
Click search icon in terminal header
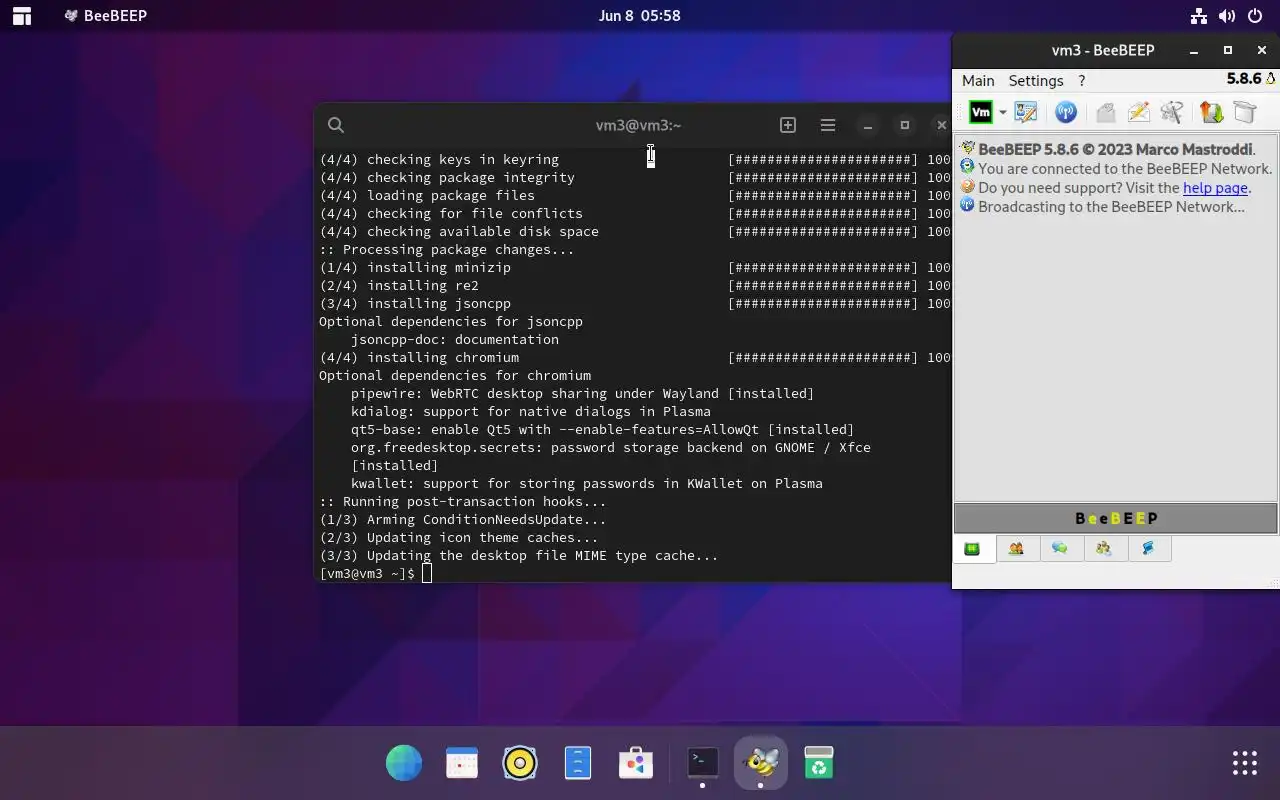[336, 125]
